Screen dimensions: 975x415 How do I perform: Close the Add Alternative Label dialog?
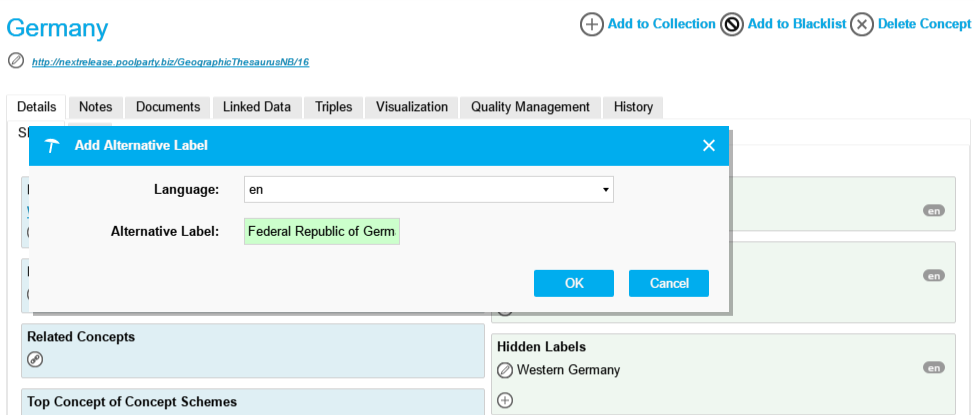pyautogui.click(x=709, y=146)
